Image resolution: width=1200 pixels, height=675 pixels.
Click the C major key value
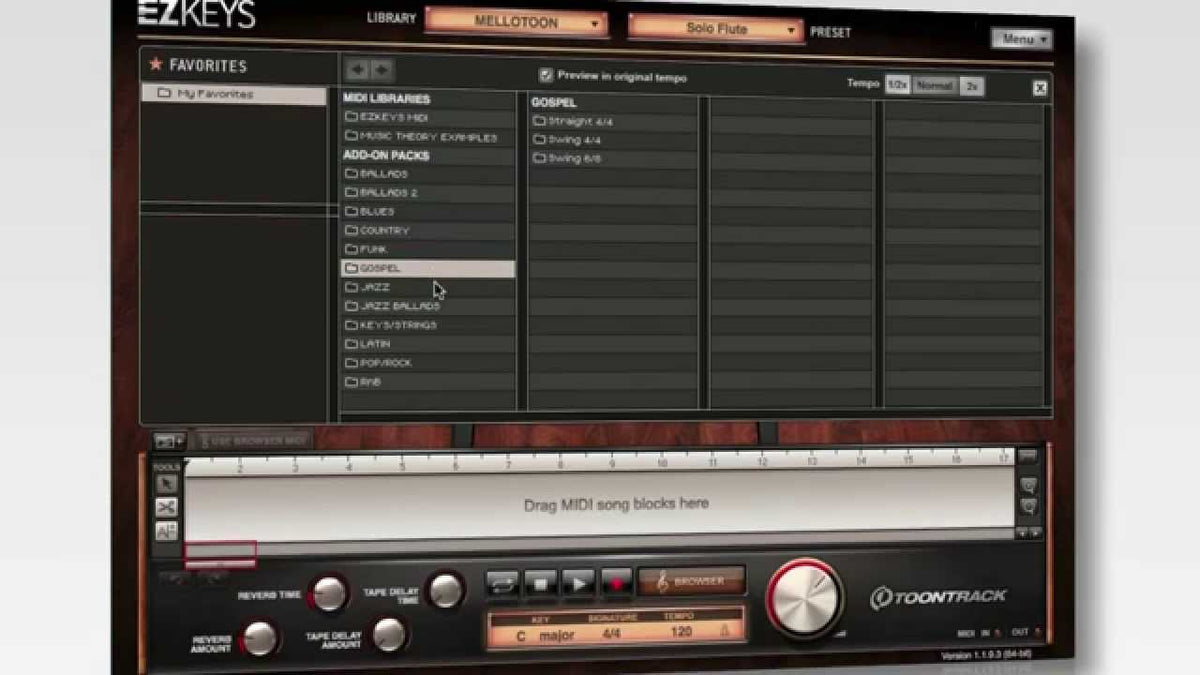(x=545, y=634)
